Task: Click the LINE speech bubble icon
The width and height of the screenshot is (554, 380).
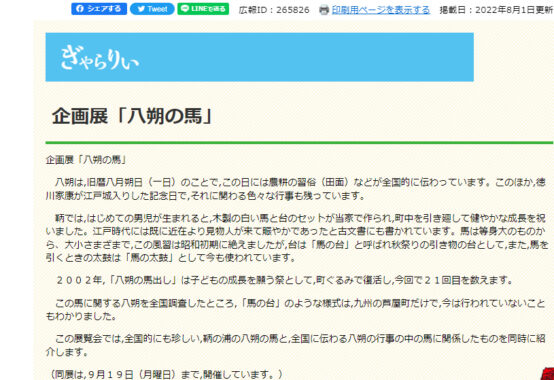Action: coord(185,9)
